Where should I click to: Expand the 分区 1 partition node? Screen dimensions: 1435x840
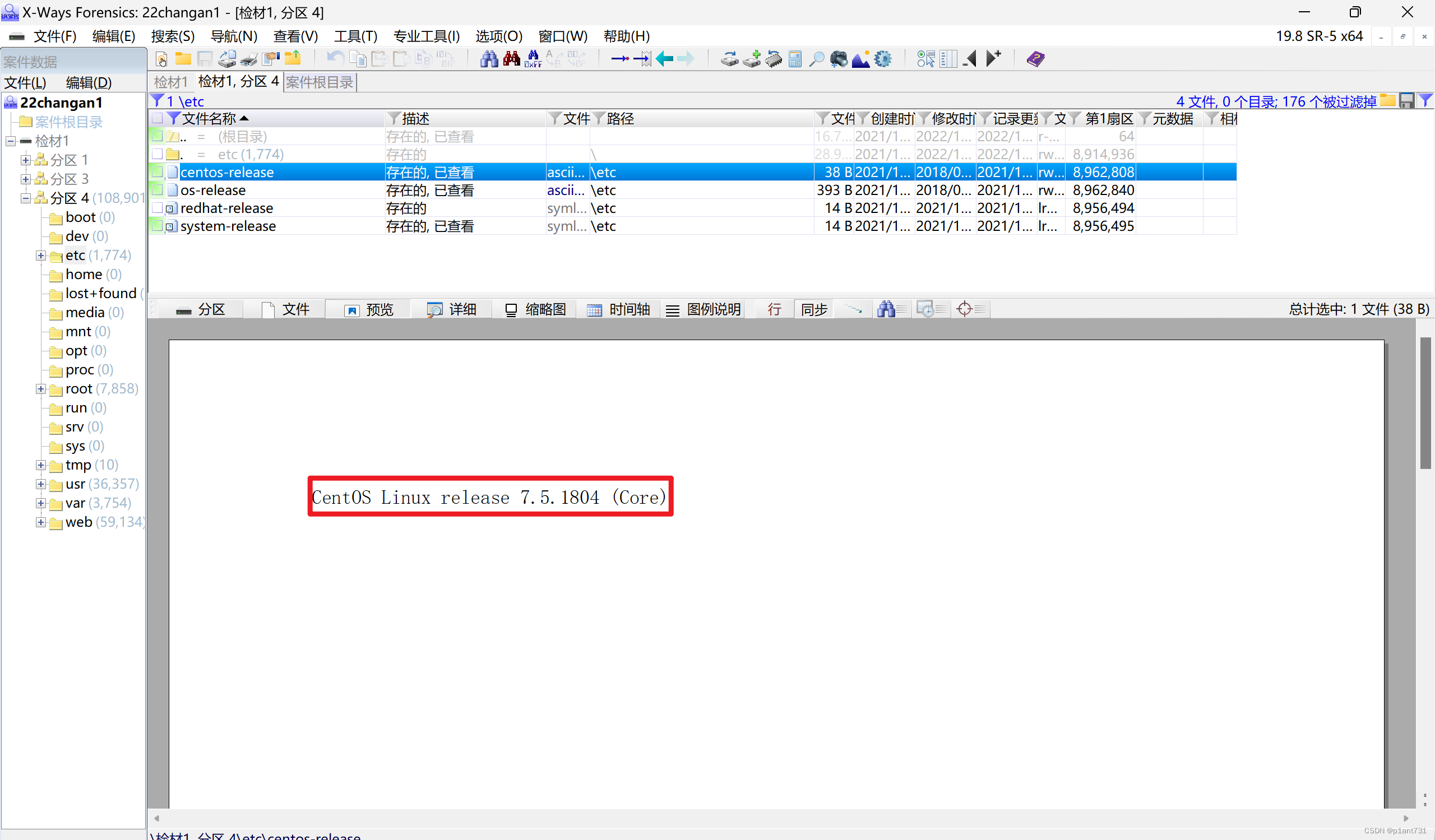pyautogui.click(x=26, y=160)
